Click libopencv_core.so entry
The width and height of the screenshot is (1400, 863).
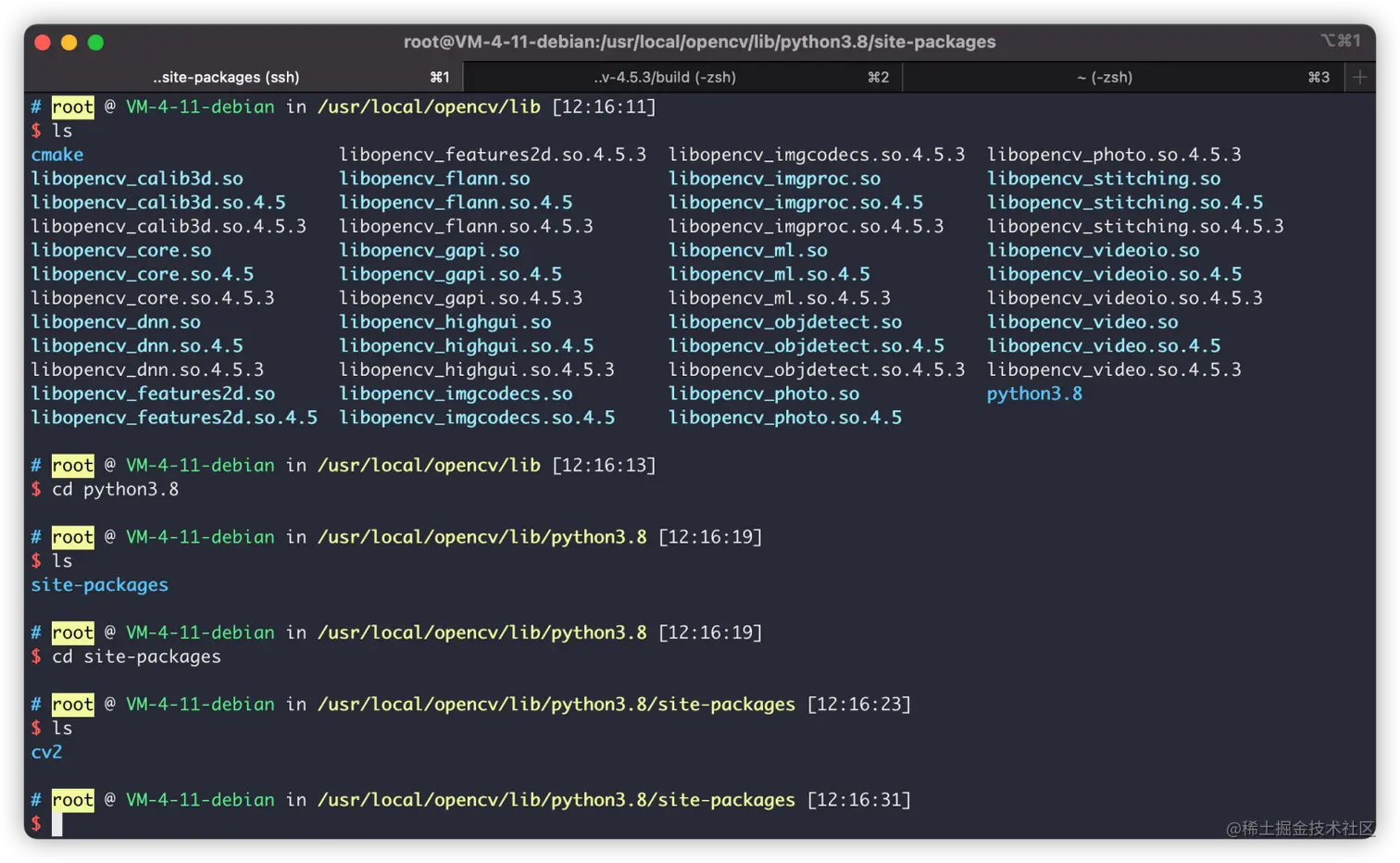point(121,250)
